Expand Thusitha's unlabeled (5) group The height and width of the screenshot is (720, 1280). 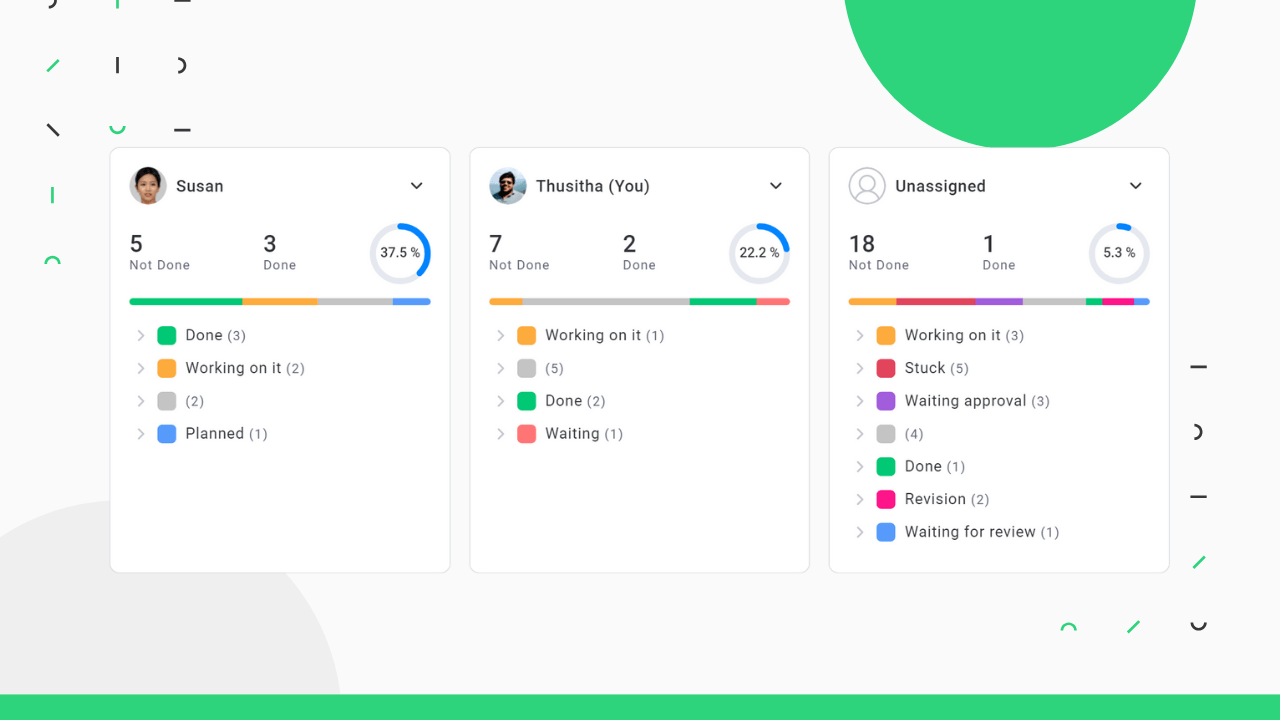click(501, 369)
